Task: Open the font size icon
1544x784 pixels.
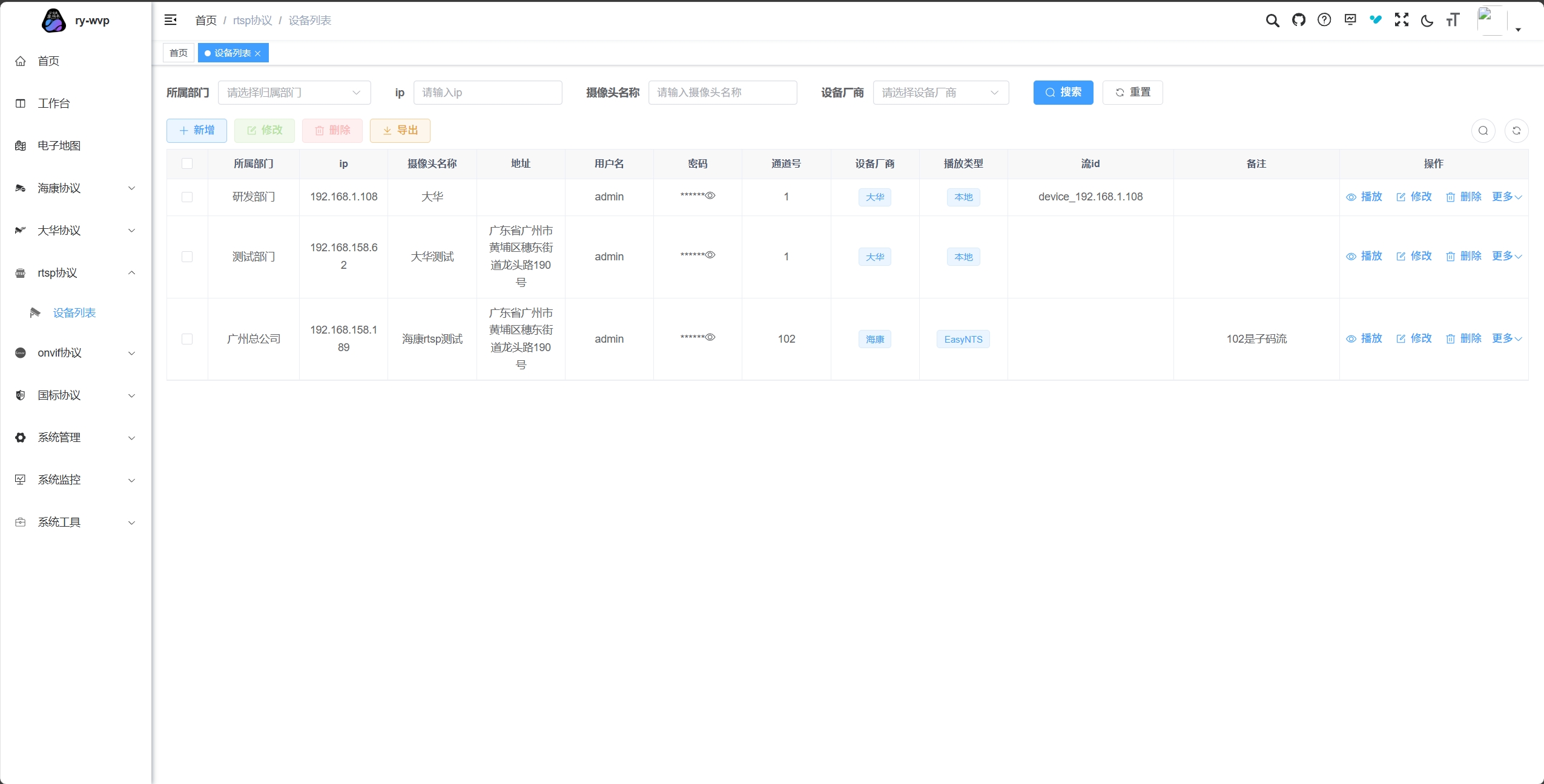Action: [1453, 21]
